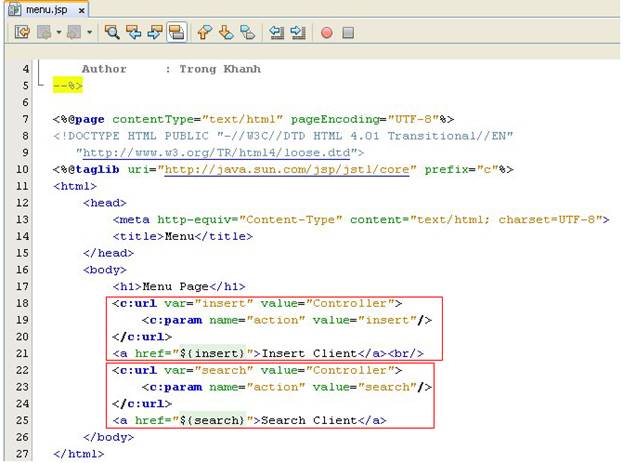Screen dimensions: 623x463
Task: Click the Find Selection magnifier icon
Action: (x=112, y=32)
